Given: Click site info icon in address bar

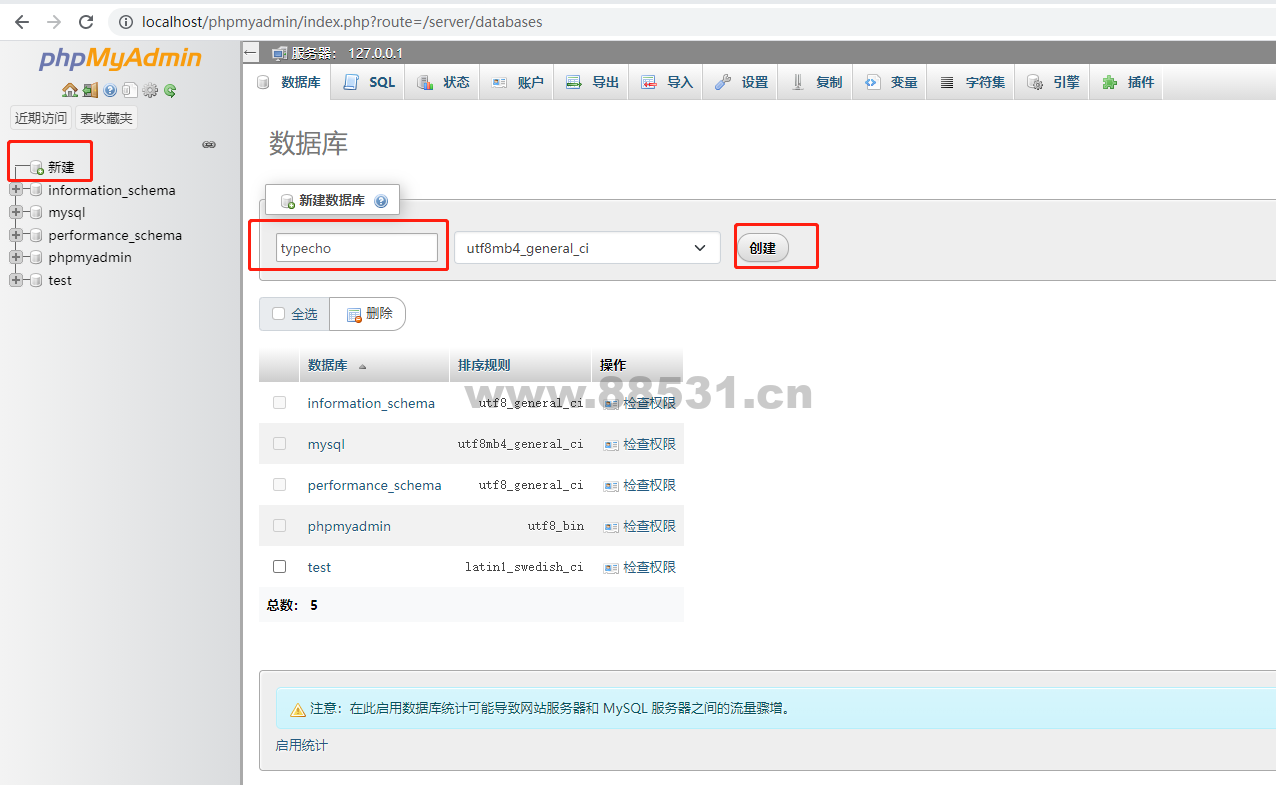Looking at the screenshot, I should coord(125,21).
